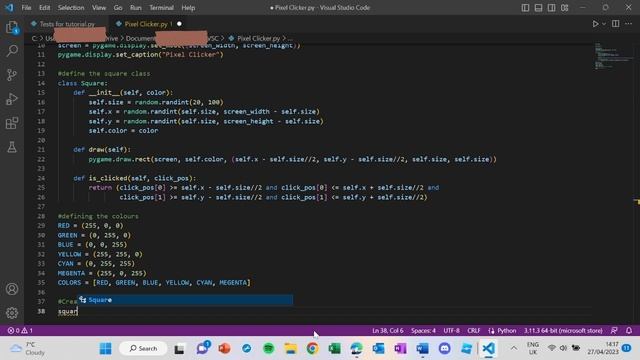Open the Search view in activity bar
Screen dimensions: 640x360
[x=12, y=51]
